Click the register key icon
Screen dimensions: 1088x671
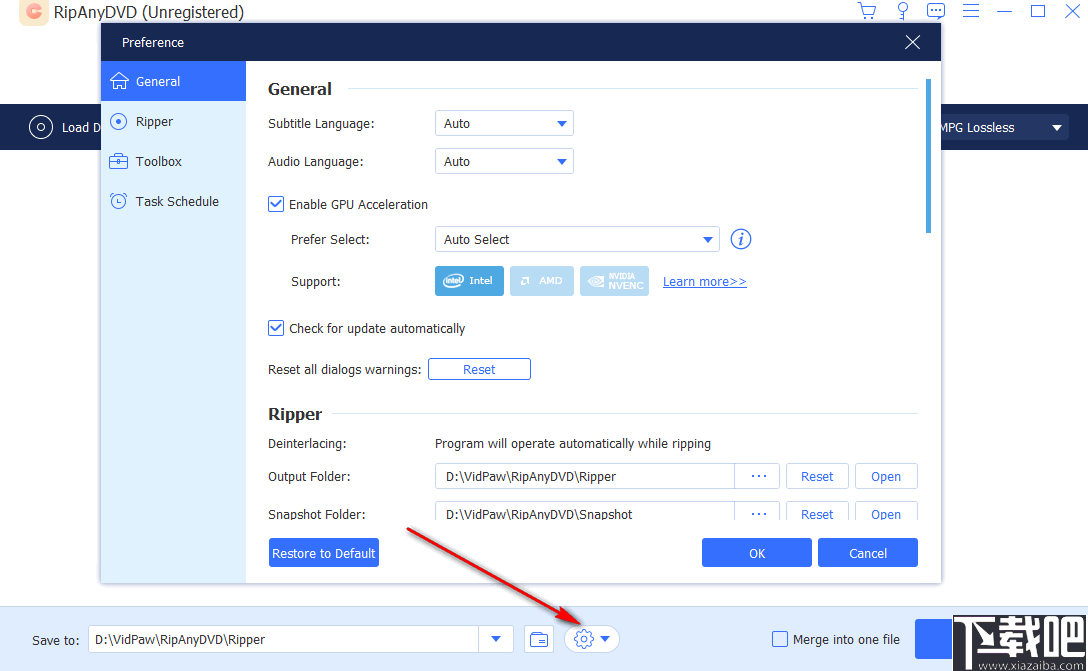(903, 10)
